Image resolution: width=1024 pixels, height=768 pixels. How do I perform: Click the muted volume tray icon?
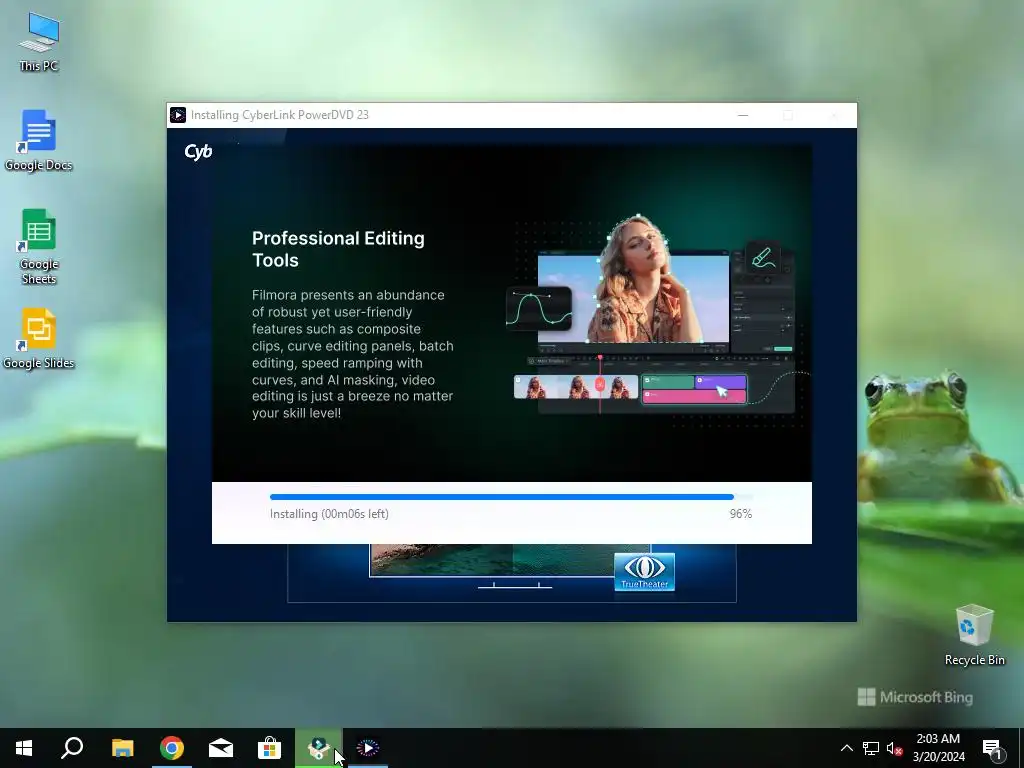894,748
